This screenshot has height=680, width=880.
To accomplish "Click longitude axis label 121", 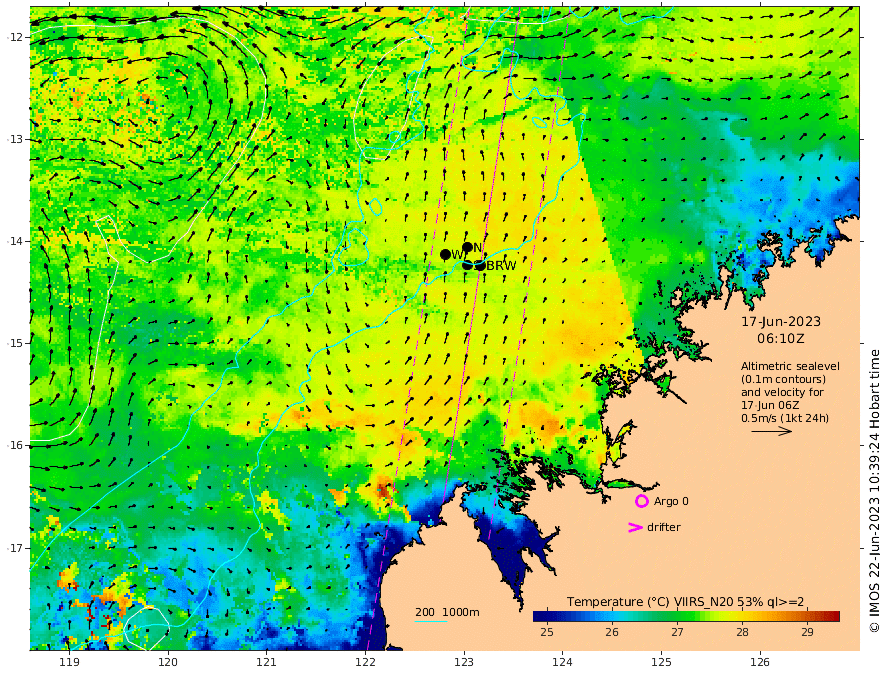I will [267, 662].
